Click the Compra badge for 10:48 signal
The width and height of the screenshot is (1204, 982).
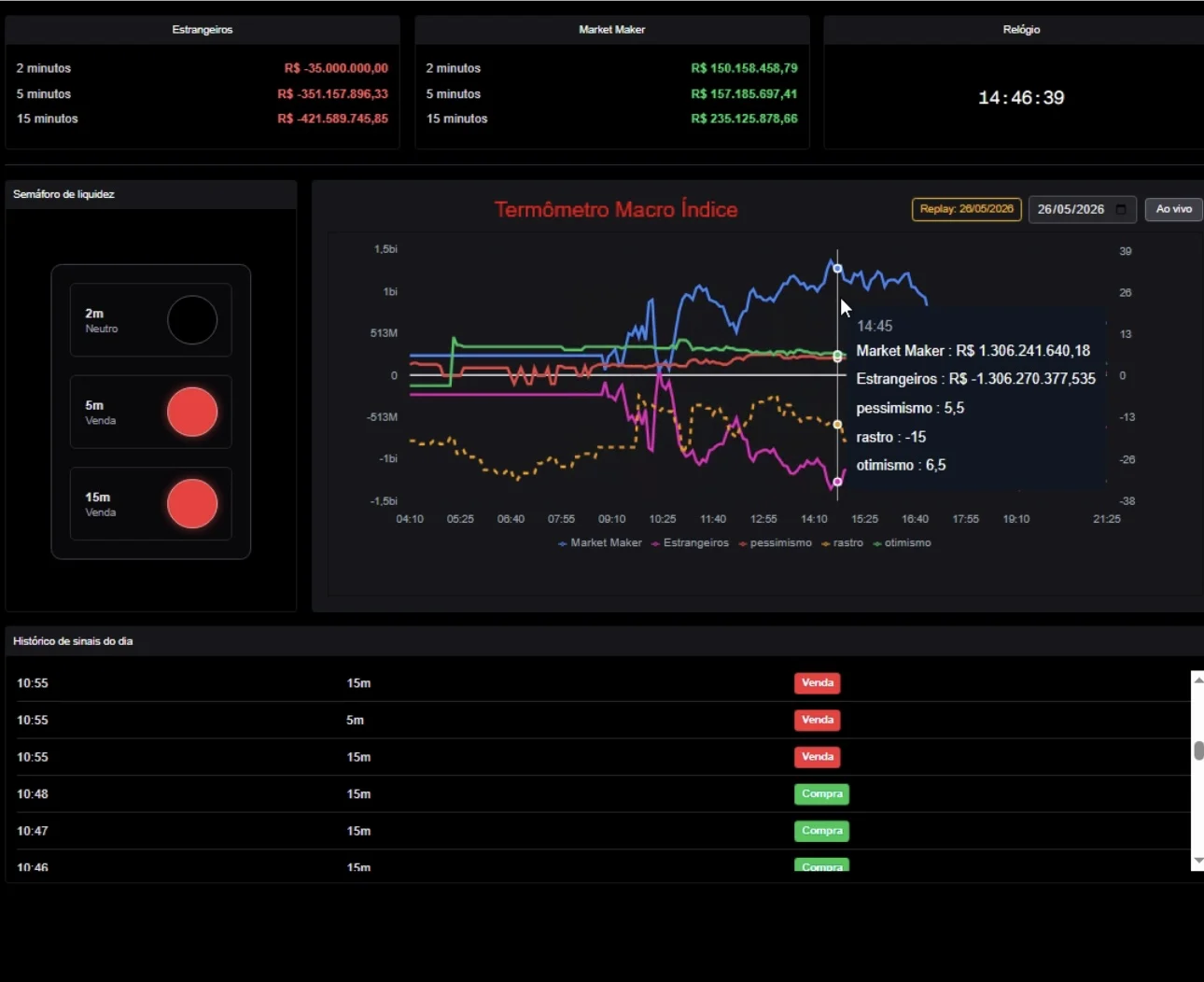point(822,794)
